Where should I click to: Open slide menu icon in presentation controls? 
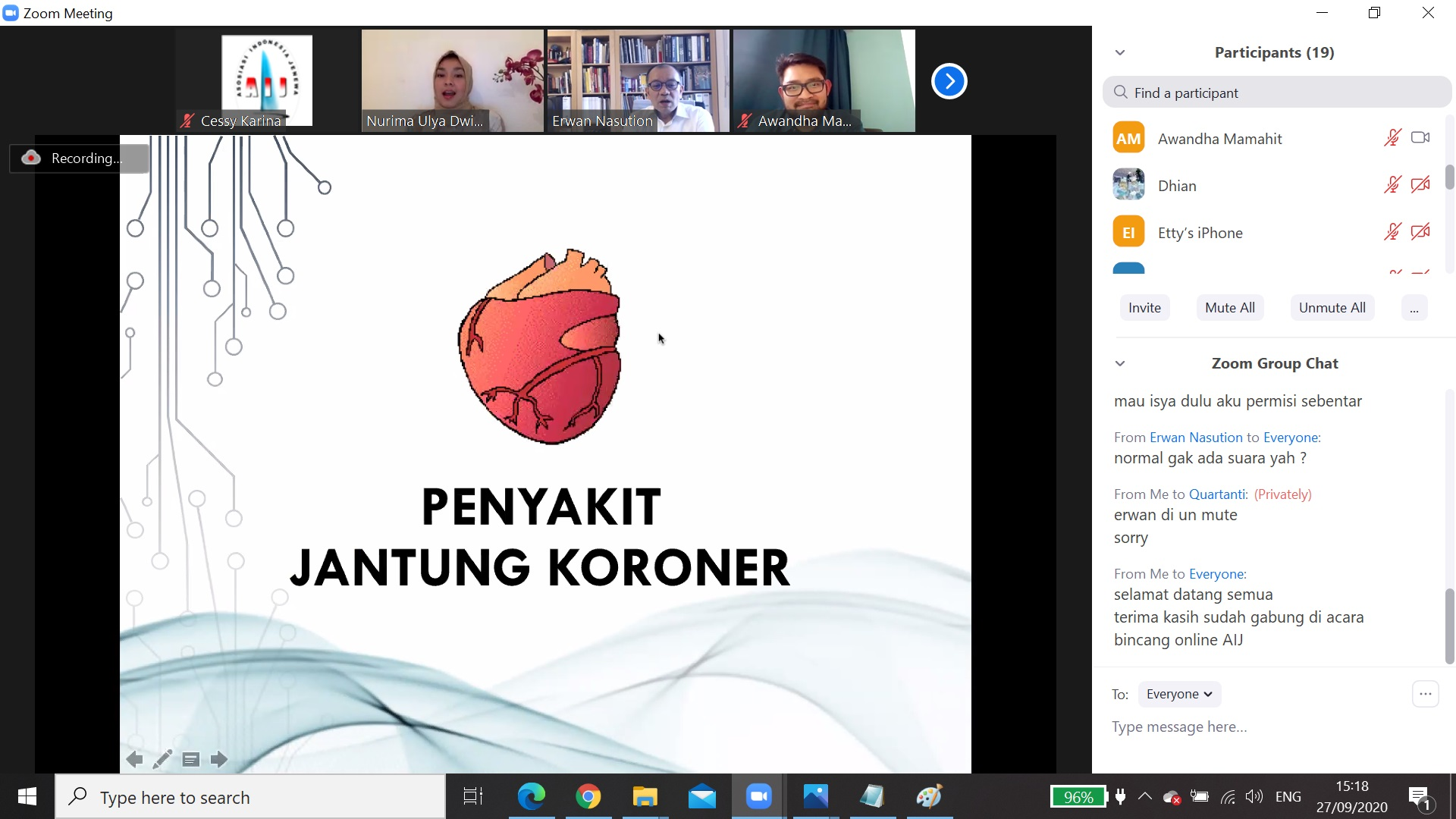point(191,759)
